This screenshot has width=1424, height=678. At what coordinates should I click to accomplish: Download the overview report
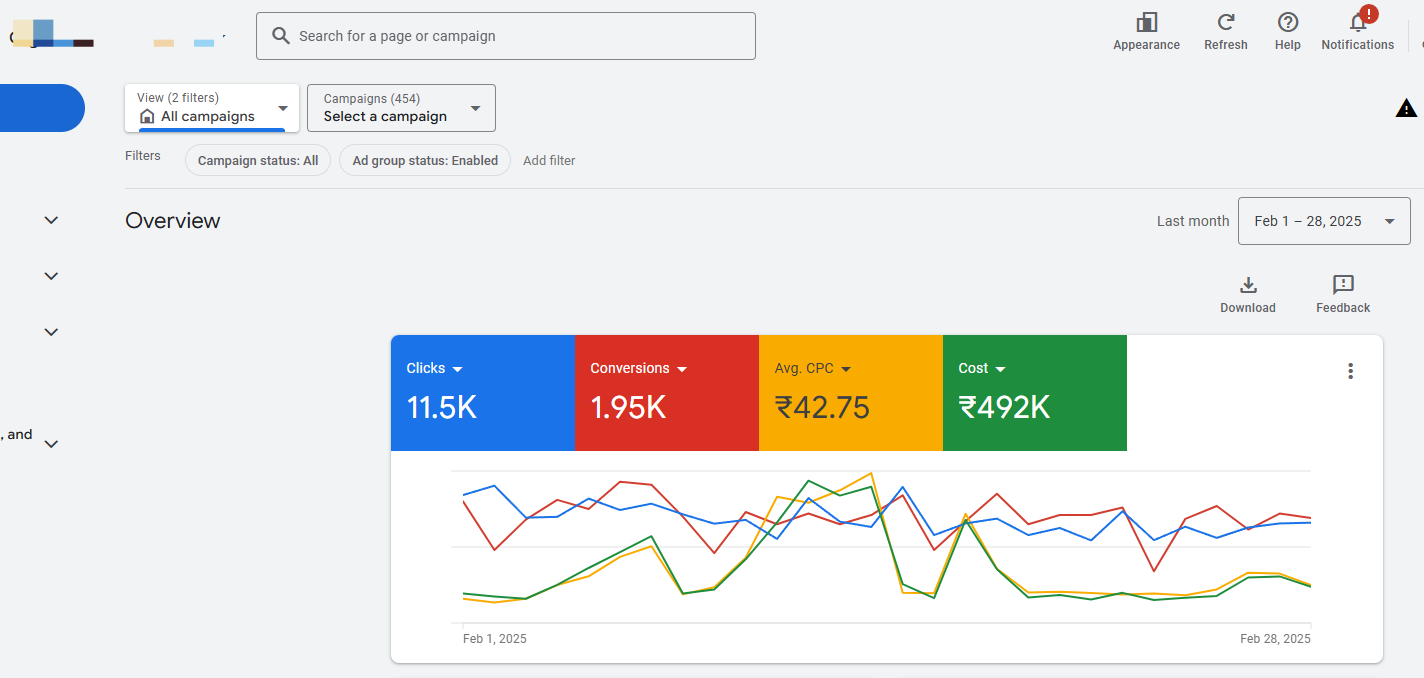click(x=1248, y=285)
